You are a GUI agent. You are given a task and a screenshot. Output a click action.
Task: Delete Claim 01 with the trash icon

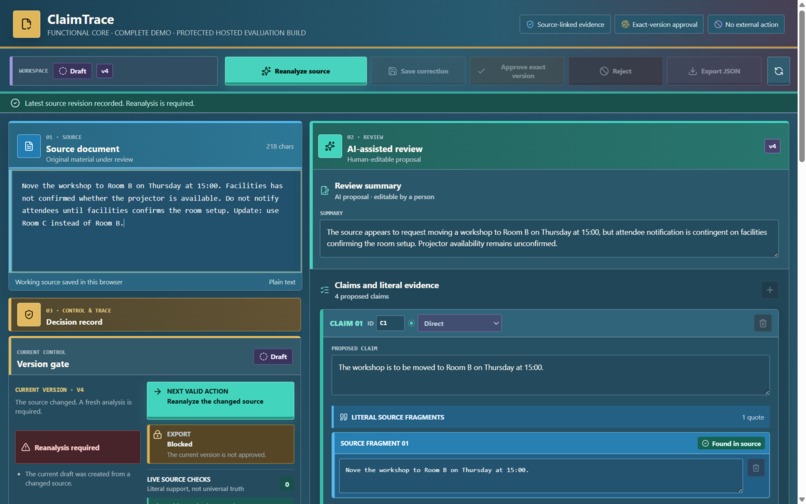(762, 323)
